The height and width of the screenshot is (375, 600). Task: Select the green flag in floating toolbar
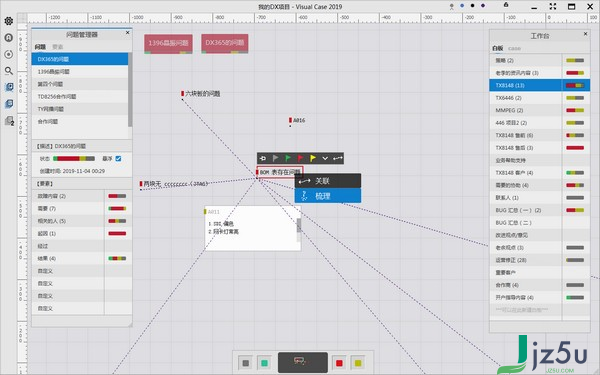click(x=288, y=158)
